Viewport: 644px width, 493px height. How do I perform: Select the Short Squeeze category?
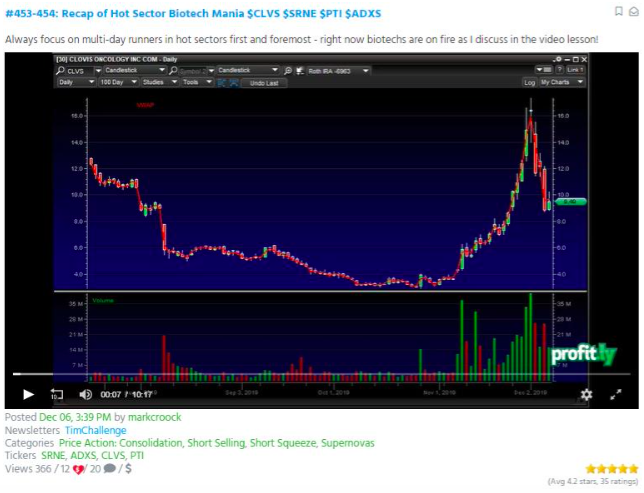(x=283, y=442)
